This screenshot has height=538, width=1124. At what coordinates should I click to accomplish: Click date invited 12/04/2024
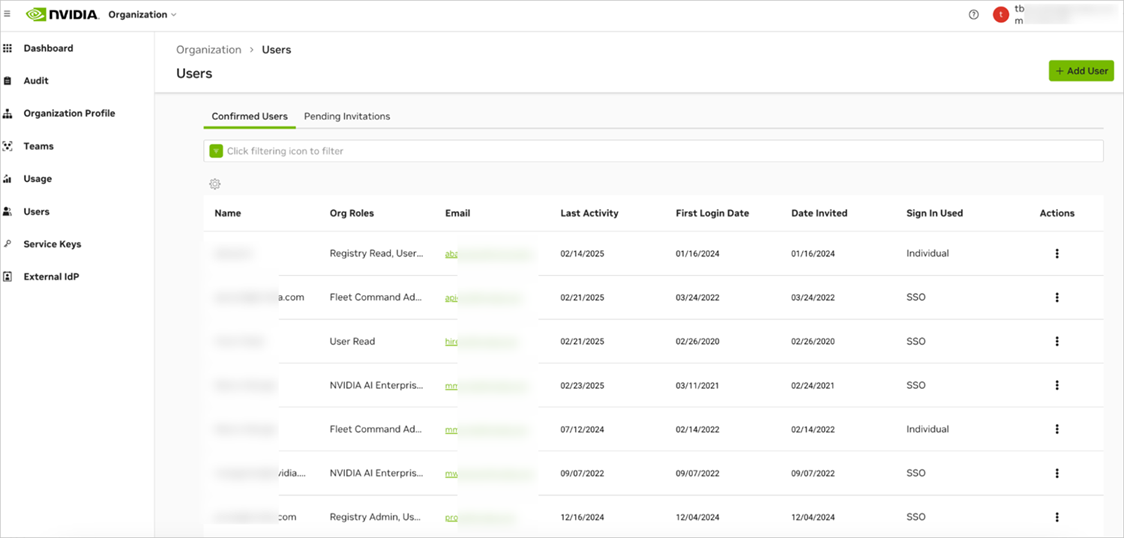pos(813,517)
